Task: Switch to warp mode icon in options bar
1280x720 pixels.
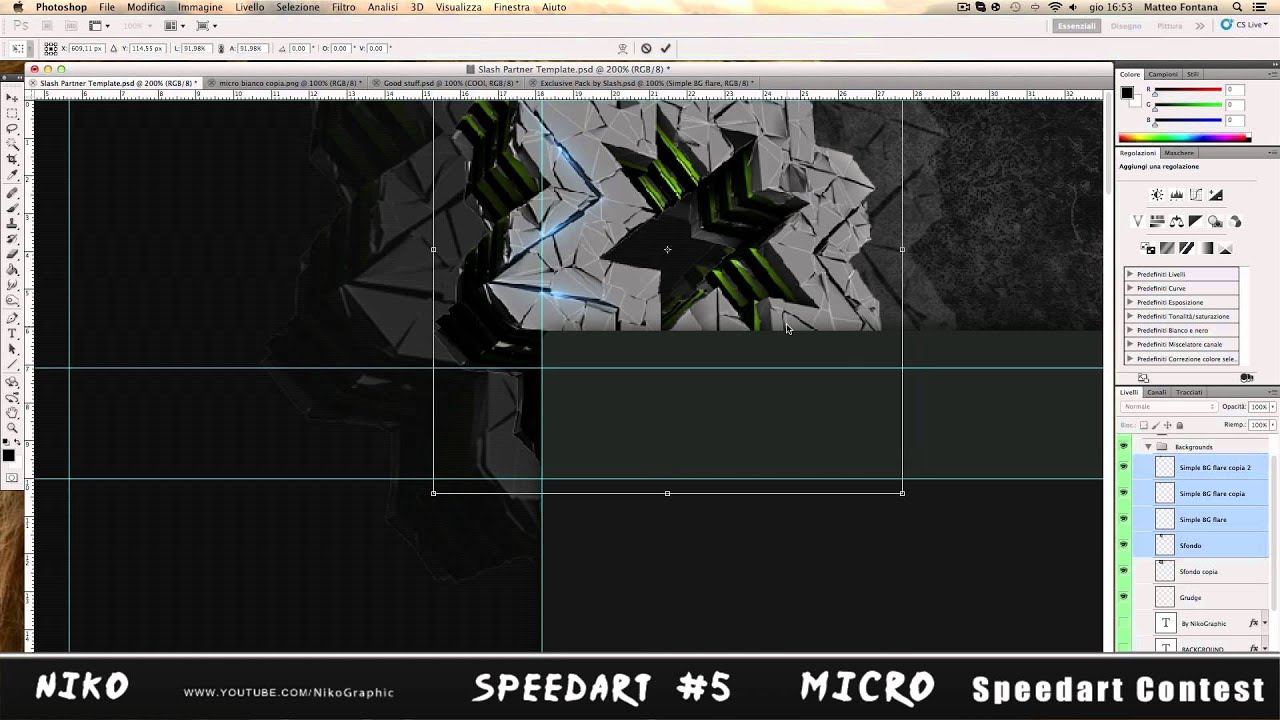Action: [623, 48]
